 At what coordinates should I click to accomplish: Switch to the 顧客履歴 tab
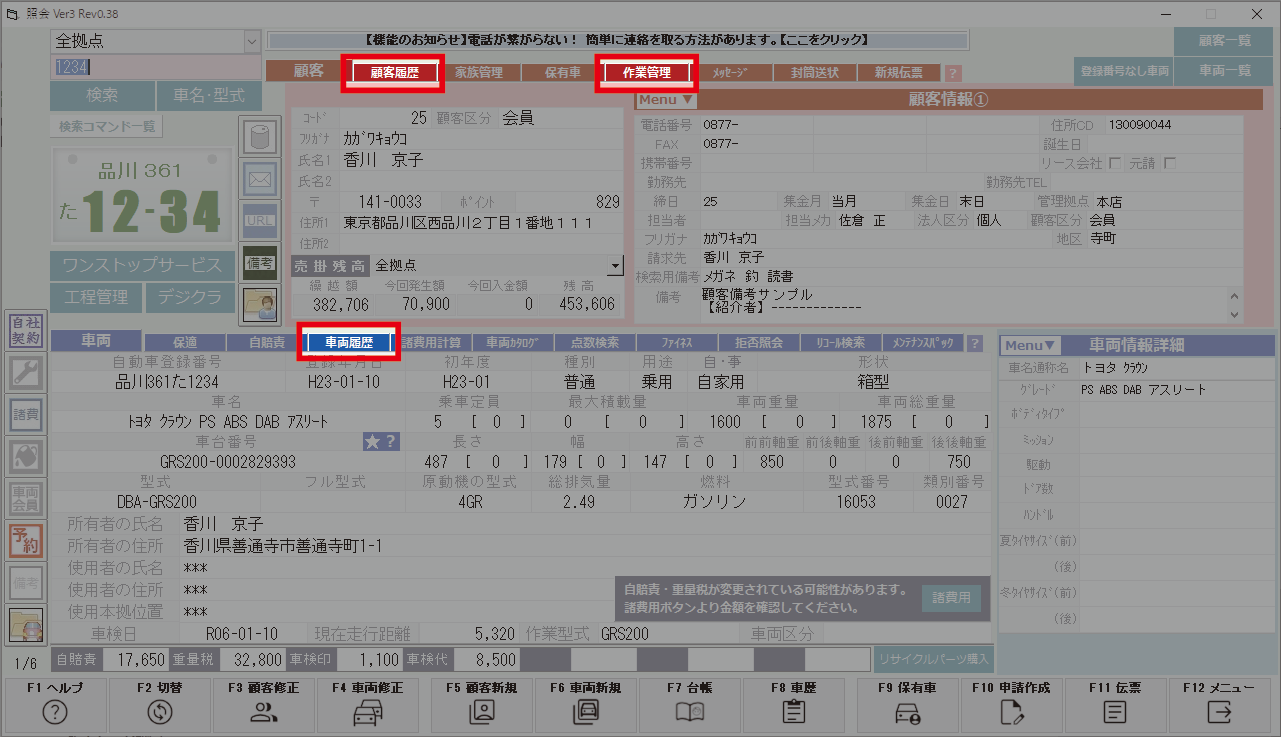394,73
